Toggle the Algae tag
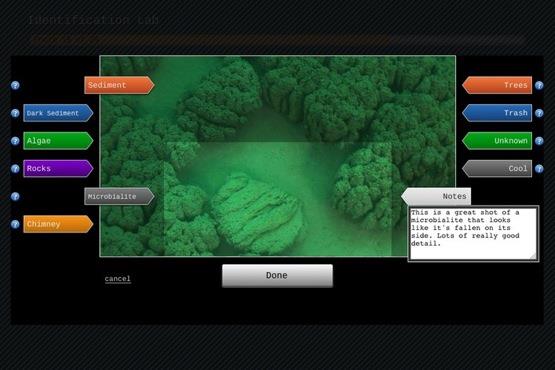555x370 pixels. point(58,141)
